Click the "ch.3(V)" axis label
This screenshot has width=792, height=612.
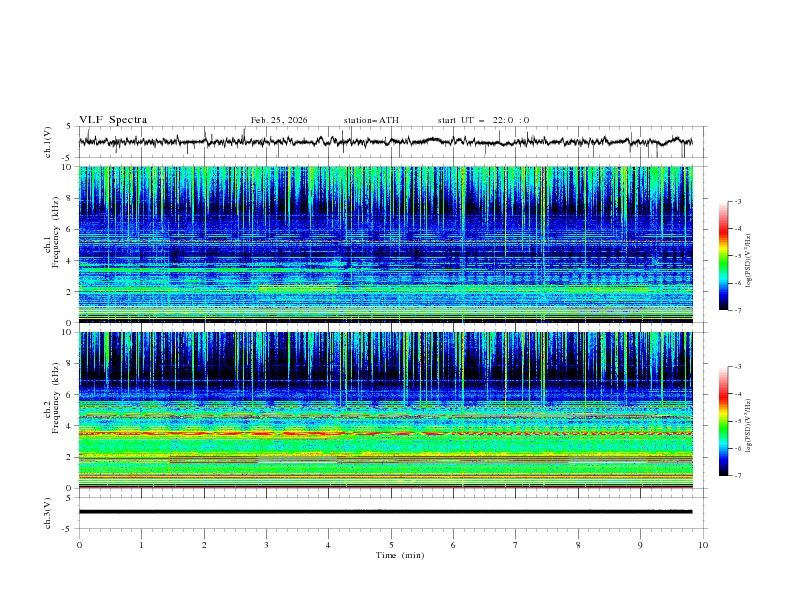click(x=48, y=513)
